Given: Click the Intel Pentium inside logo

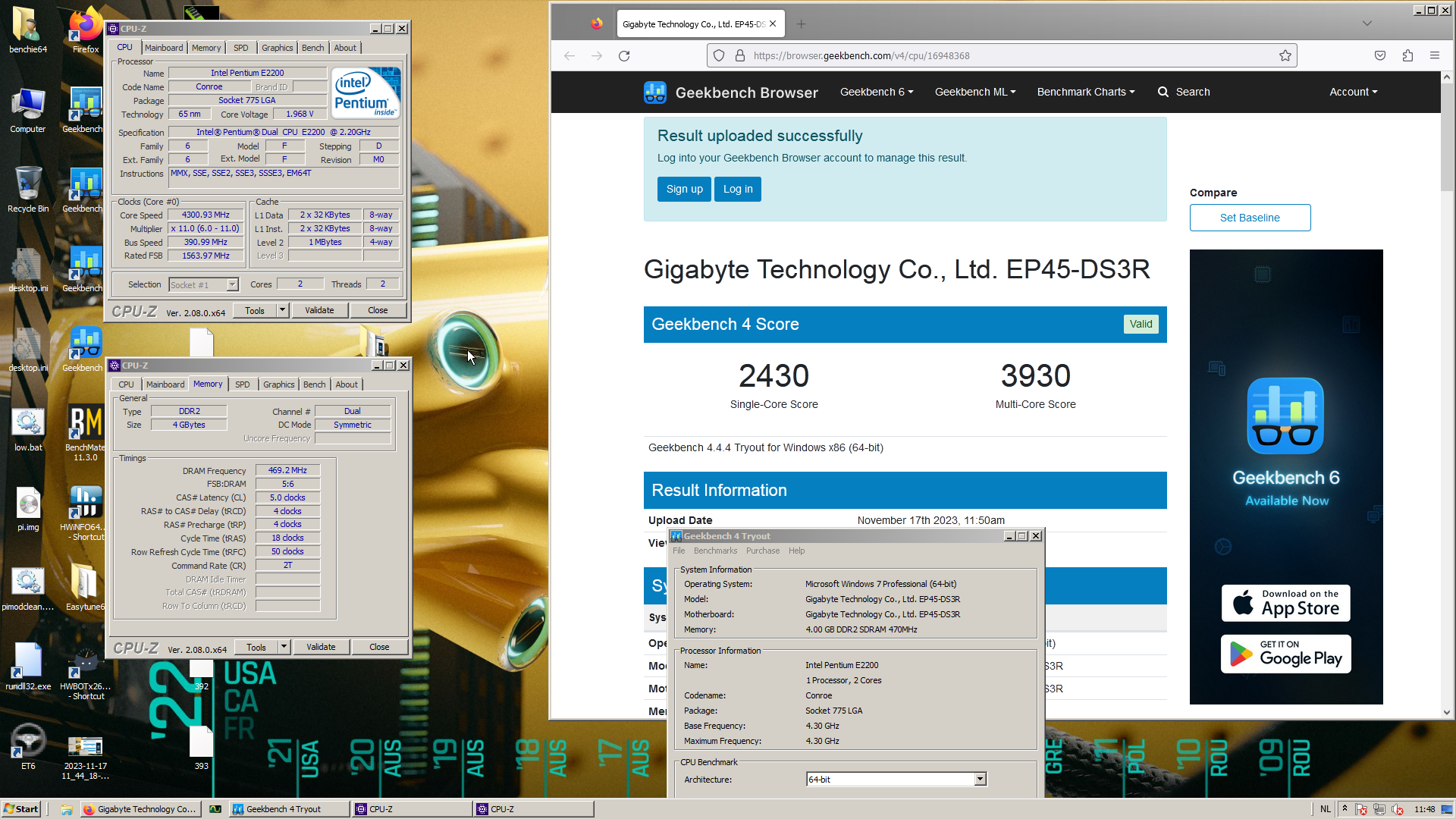Looking at the screenshot, I should 366,94.
